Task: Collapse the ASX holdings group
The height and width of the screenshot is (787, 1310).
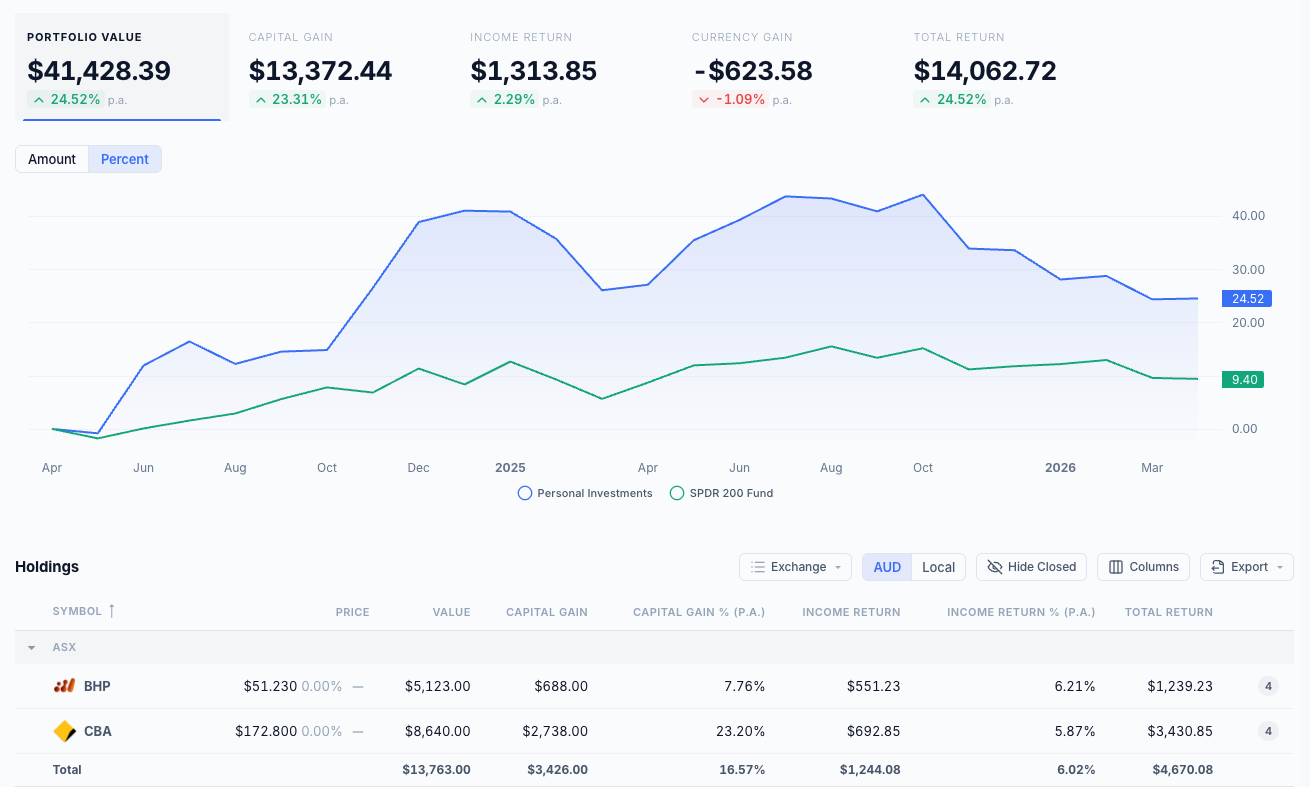Action: tap(30, 647)
